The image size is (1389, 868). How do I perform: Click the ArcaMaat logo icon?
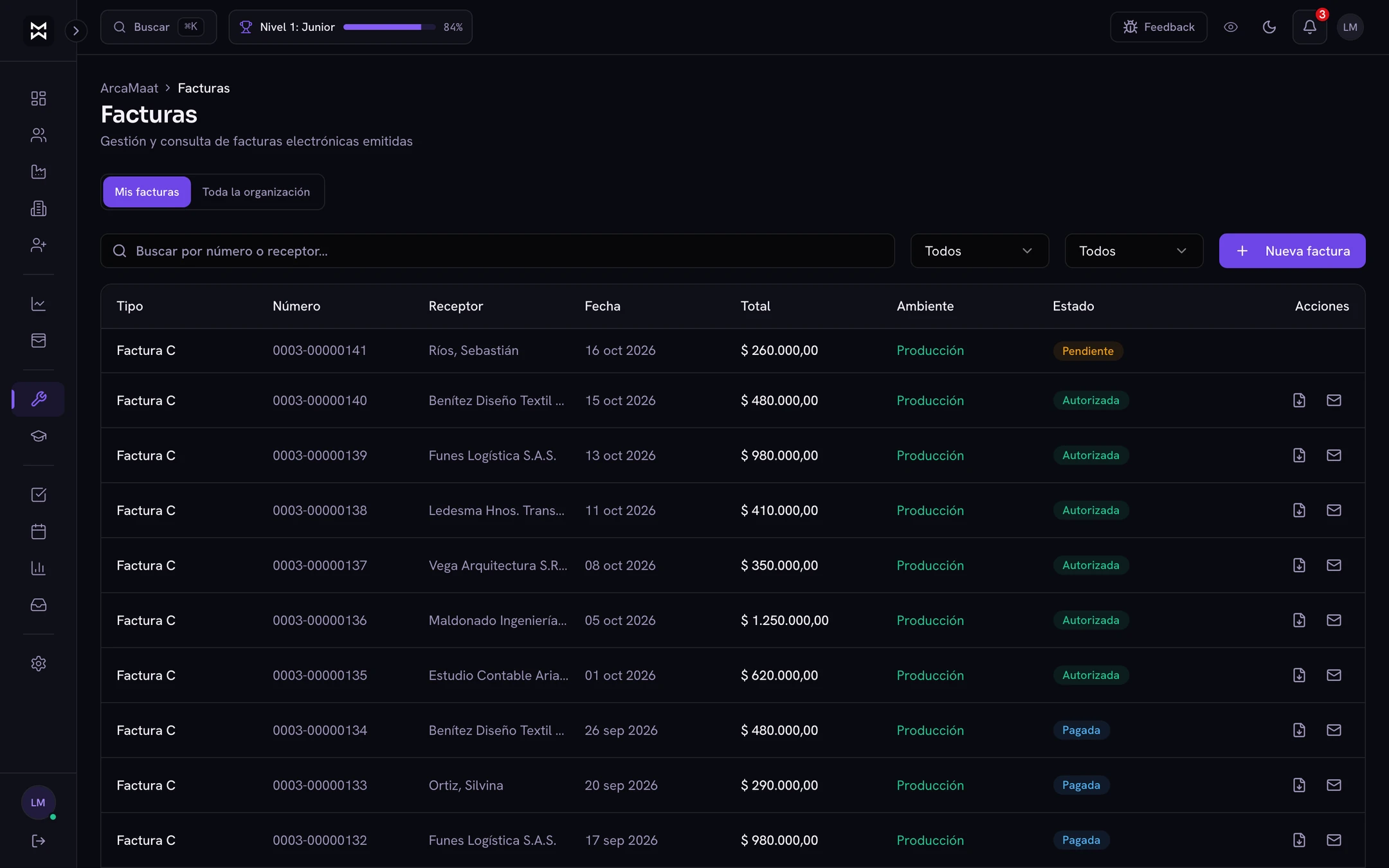pos(39,30)
